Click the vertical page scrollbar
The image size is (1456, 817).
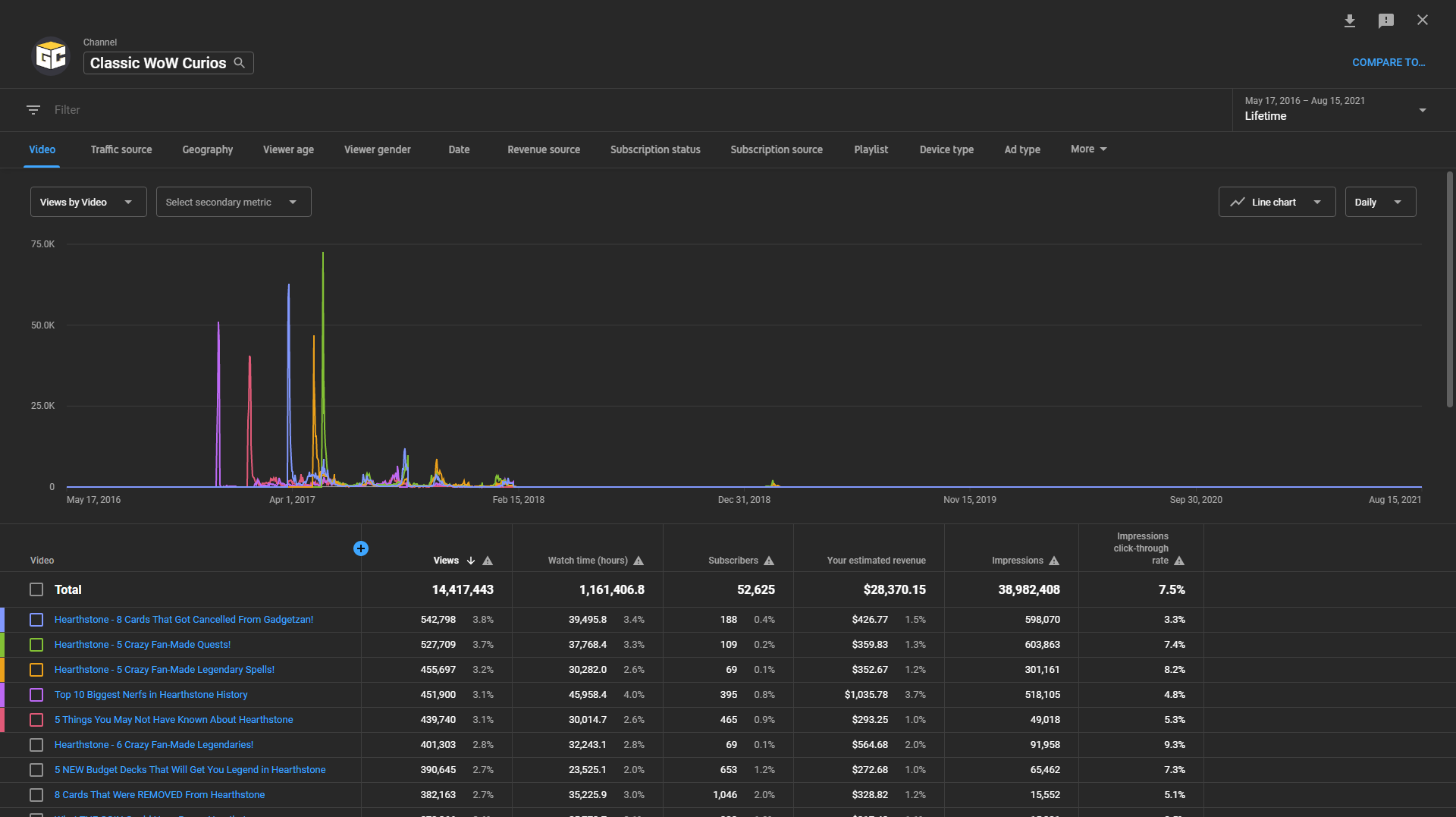point(1450,290)
